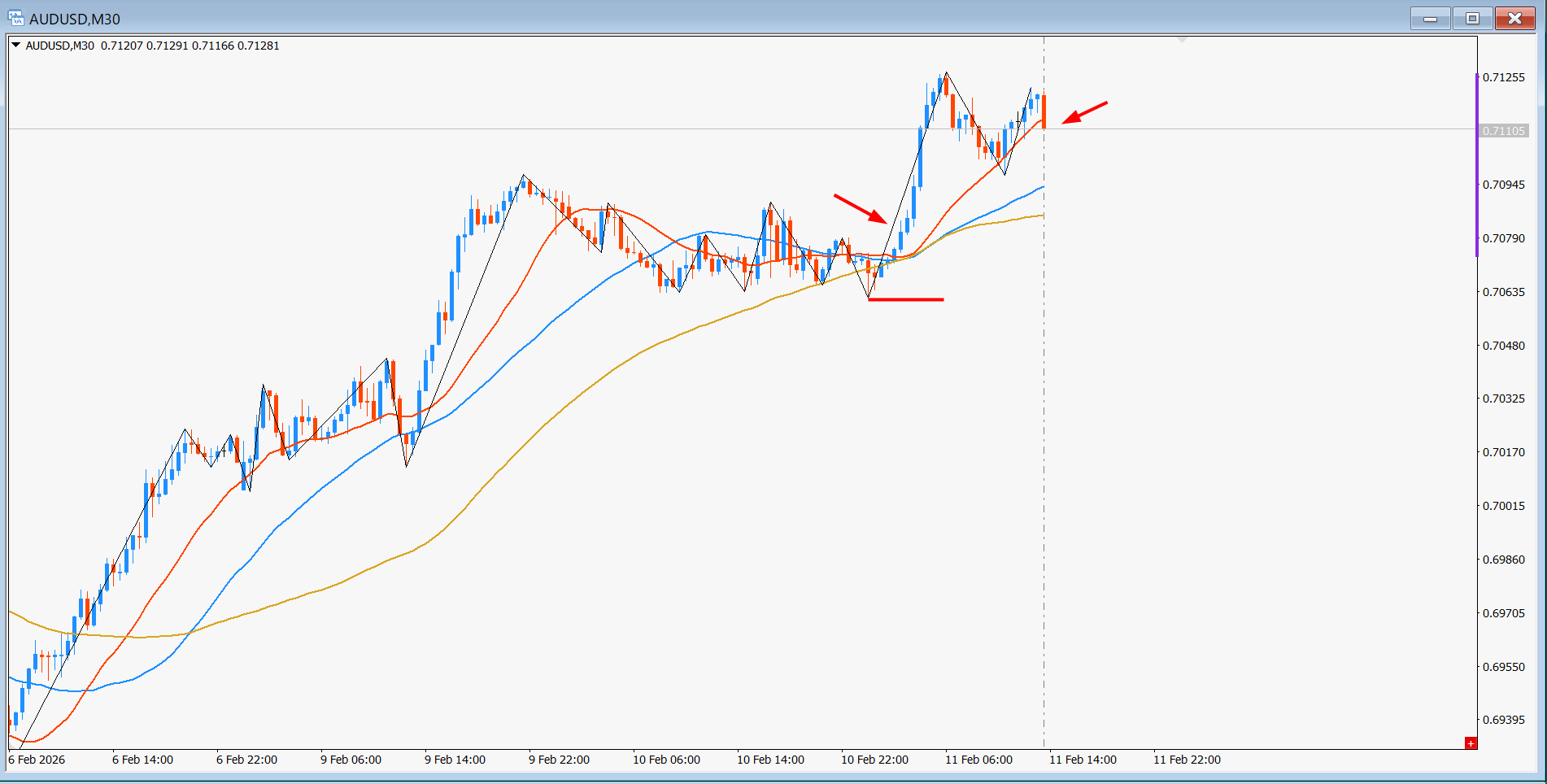
Task: Click the gray chart shift triangle marker
Action: pos(1183,39)
